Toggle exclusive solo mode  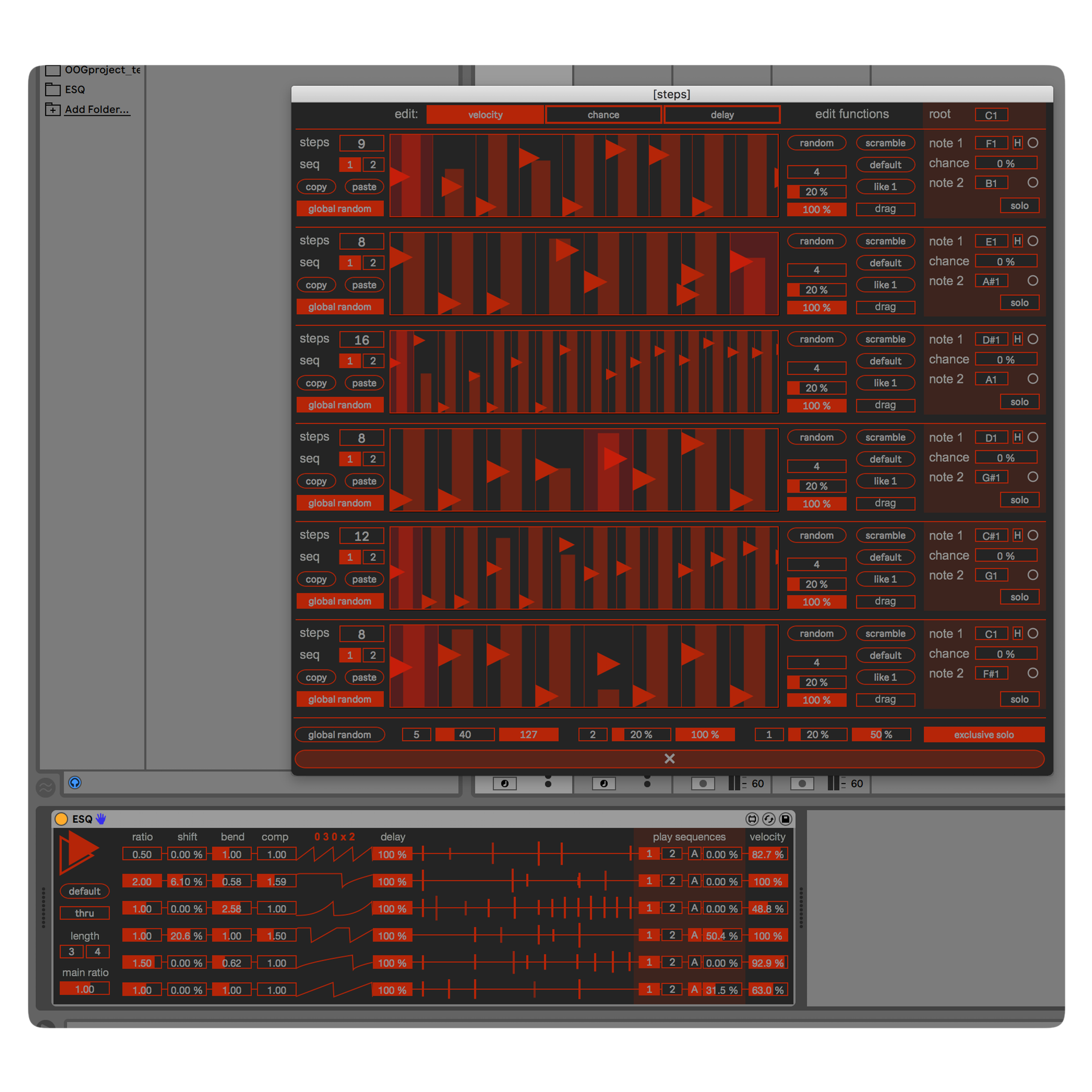click(x=983, y=735)
